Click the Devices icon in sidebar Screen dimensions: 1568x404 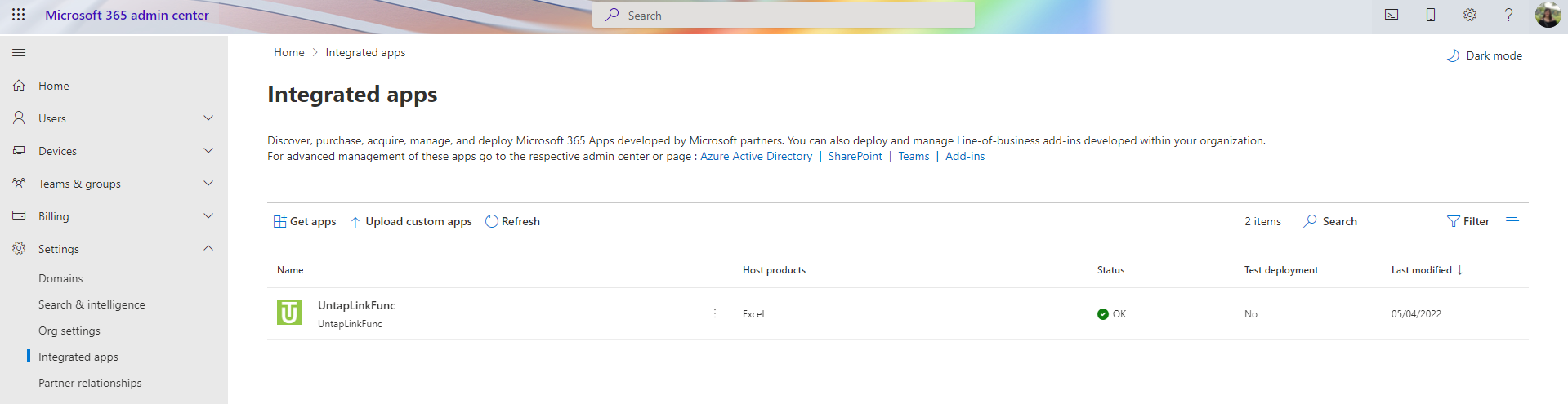(x=19, y=151)
